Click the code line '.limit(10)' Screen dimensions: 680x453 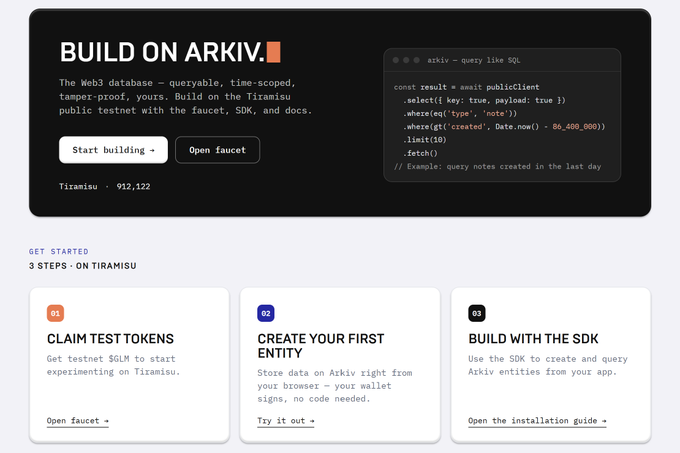pos(424,140)
